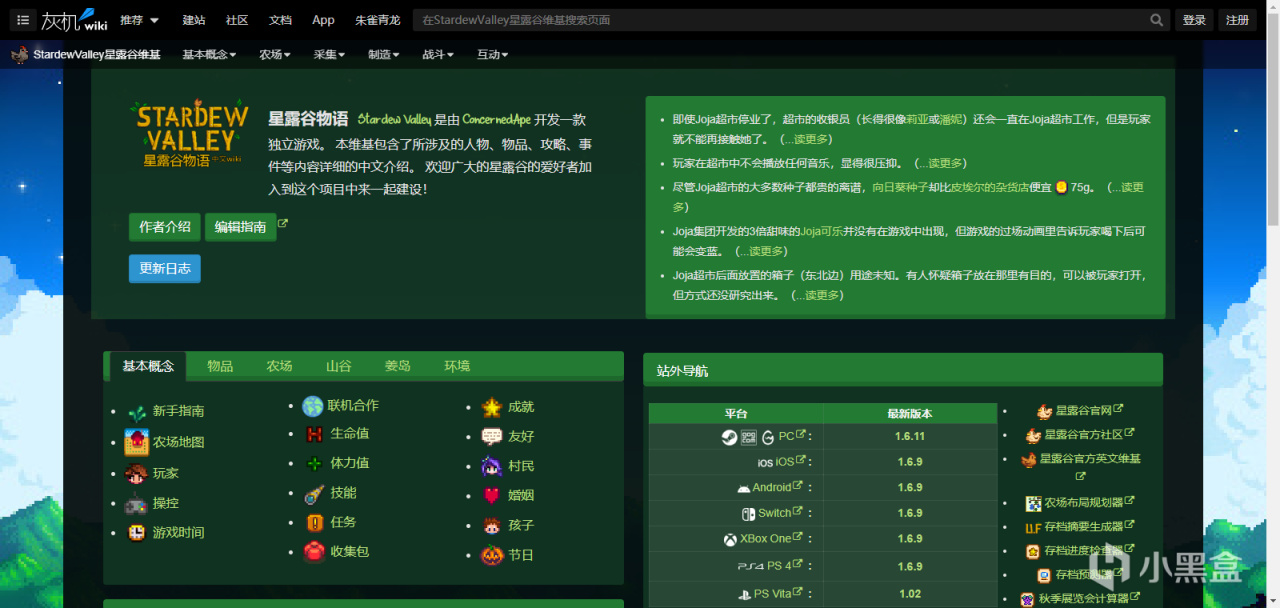Open the 农场布局规划器 link
1280x608 pixels.
pos(1084,503)
